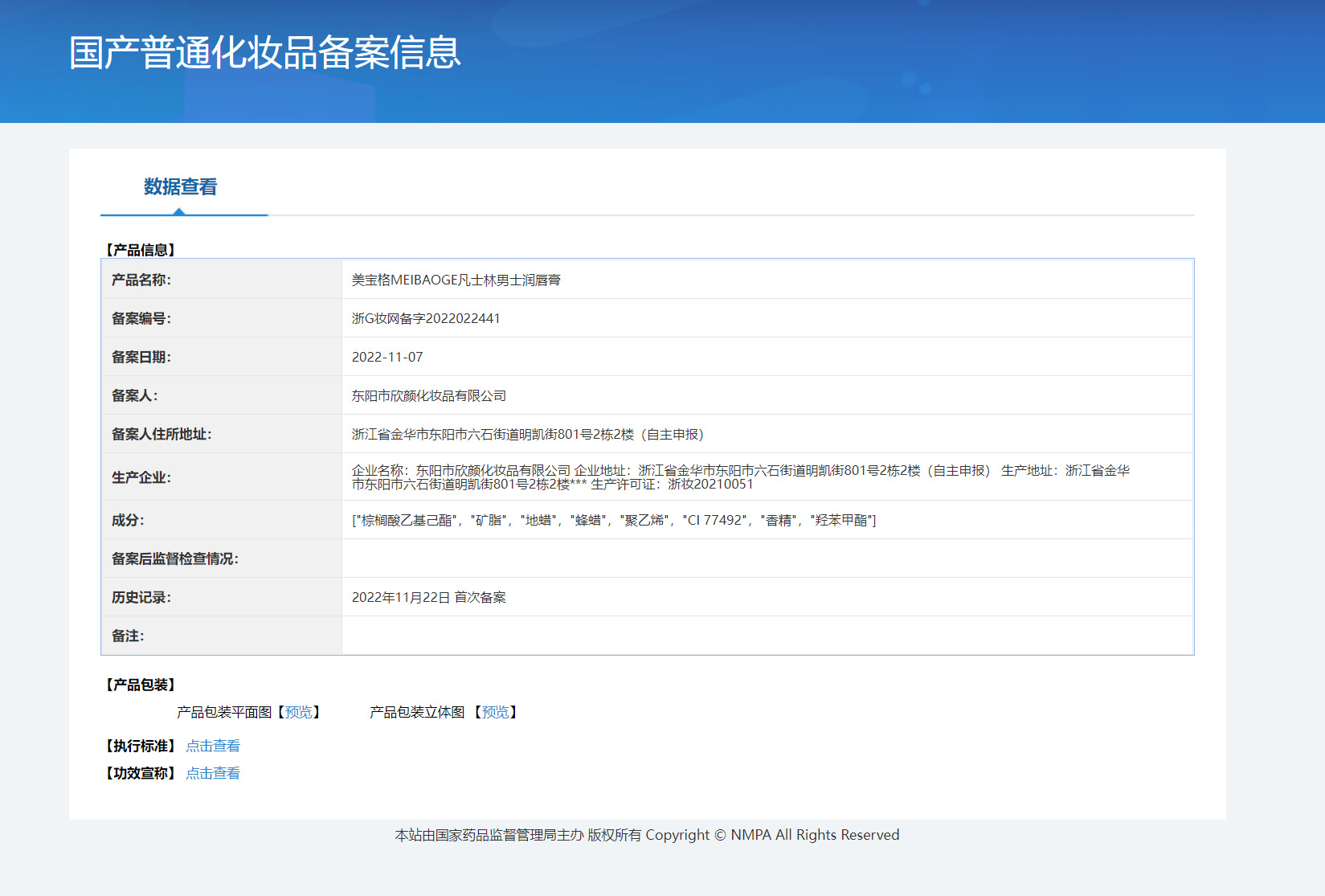
Task: Click the 产品名称 row label
Action: tap(141, 280)
